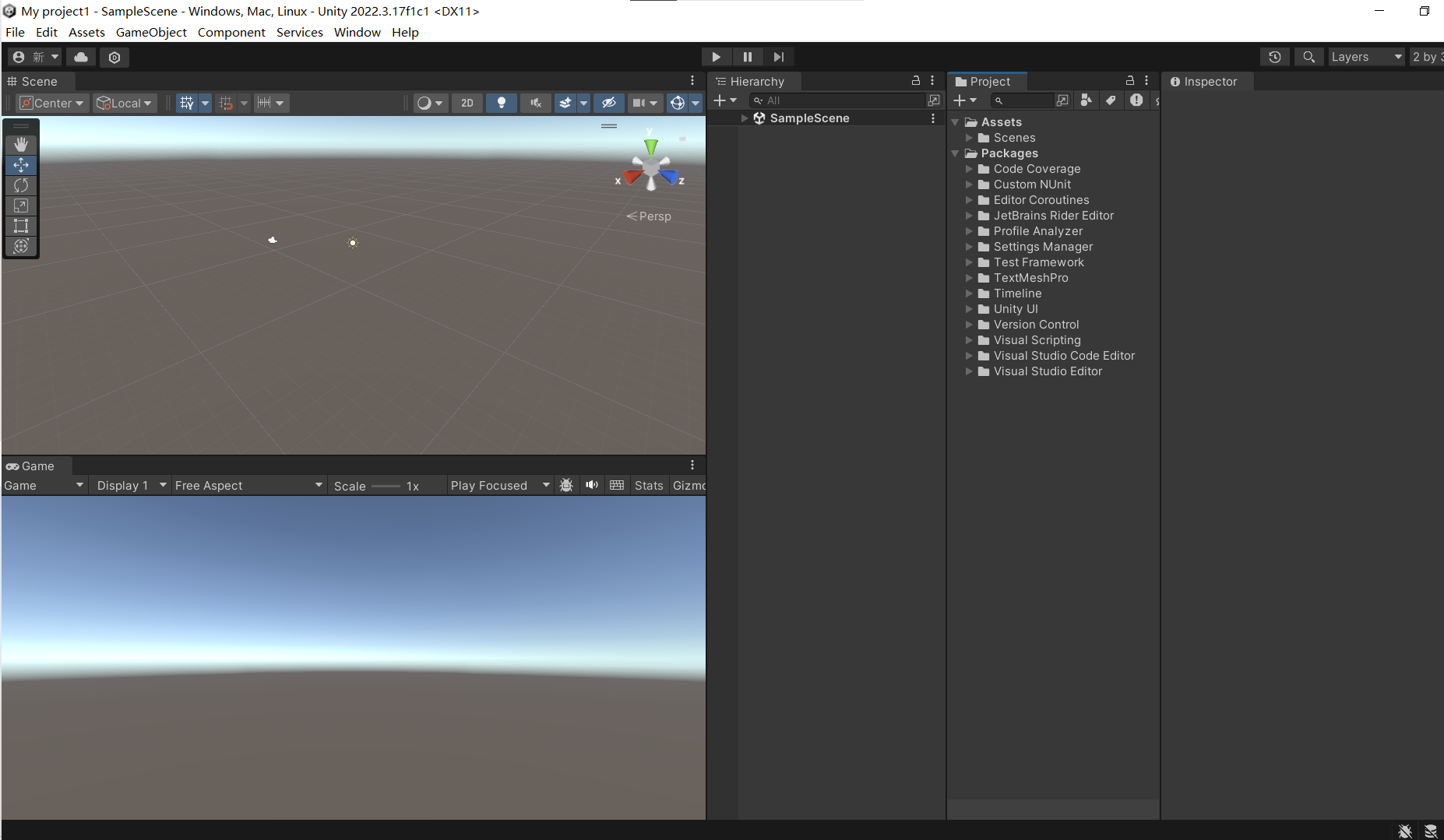Viewport: 1444px width, 840px height.
Task: Click the Hierarchy search field
Action: click(x=836, y=100)
